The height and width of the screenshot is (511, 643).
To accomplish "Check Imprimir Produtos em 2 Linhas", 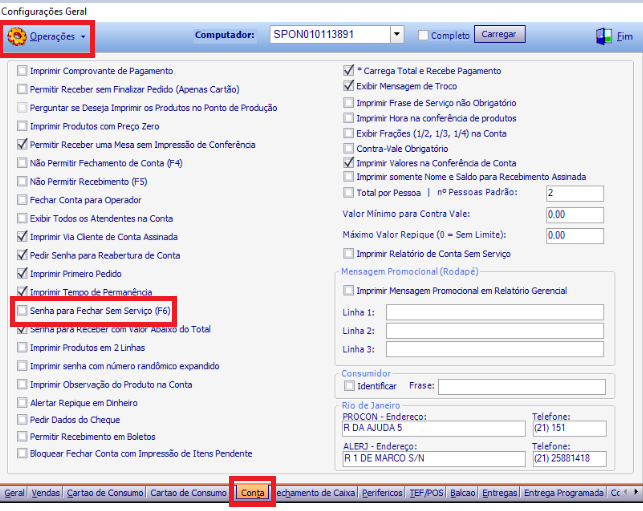I will [22, 347].
